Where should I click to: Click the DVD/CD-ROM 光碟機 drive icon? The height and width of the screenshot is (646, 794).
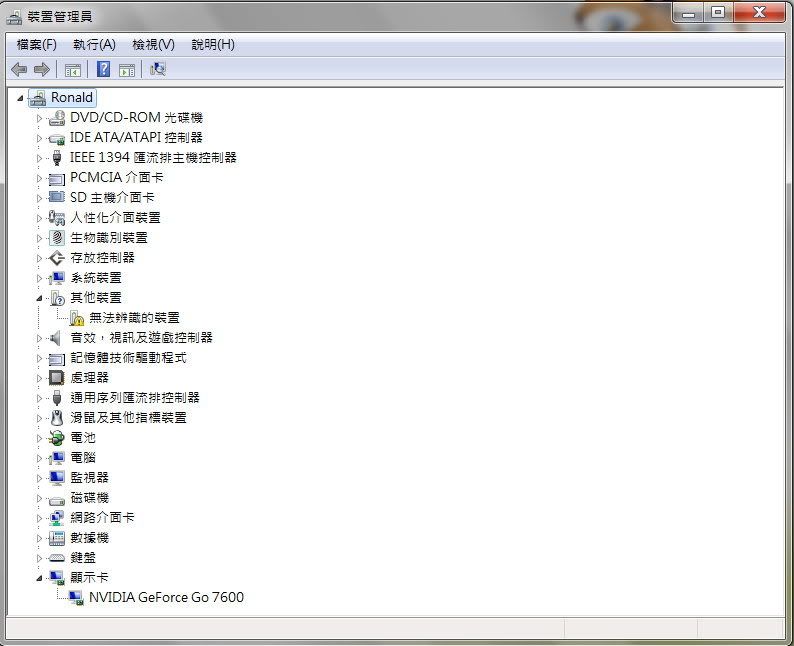(x=57, y=118)
